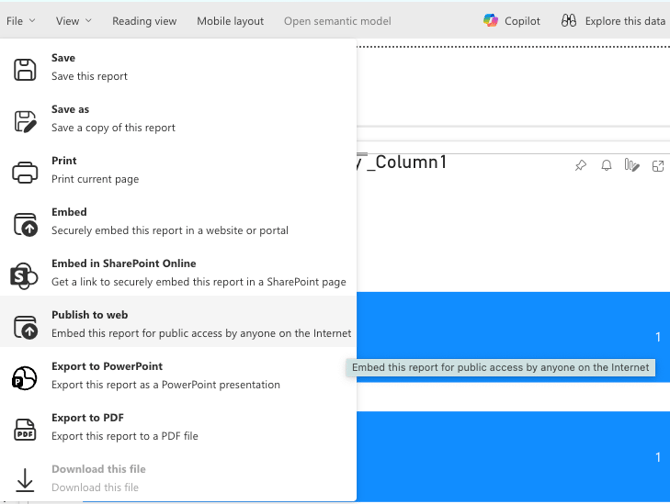Image resolution: width=670 pixels, height=504 pixels.
Task: Click Explore this data
Action: tap(613, 21)
